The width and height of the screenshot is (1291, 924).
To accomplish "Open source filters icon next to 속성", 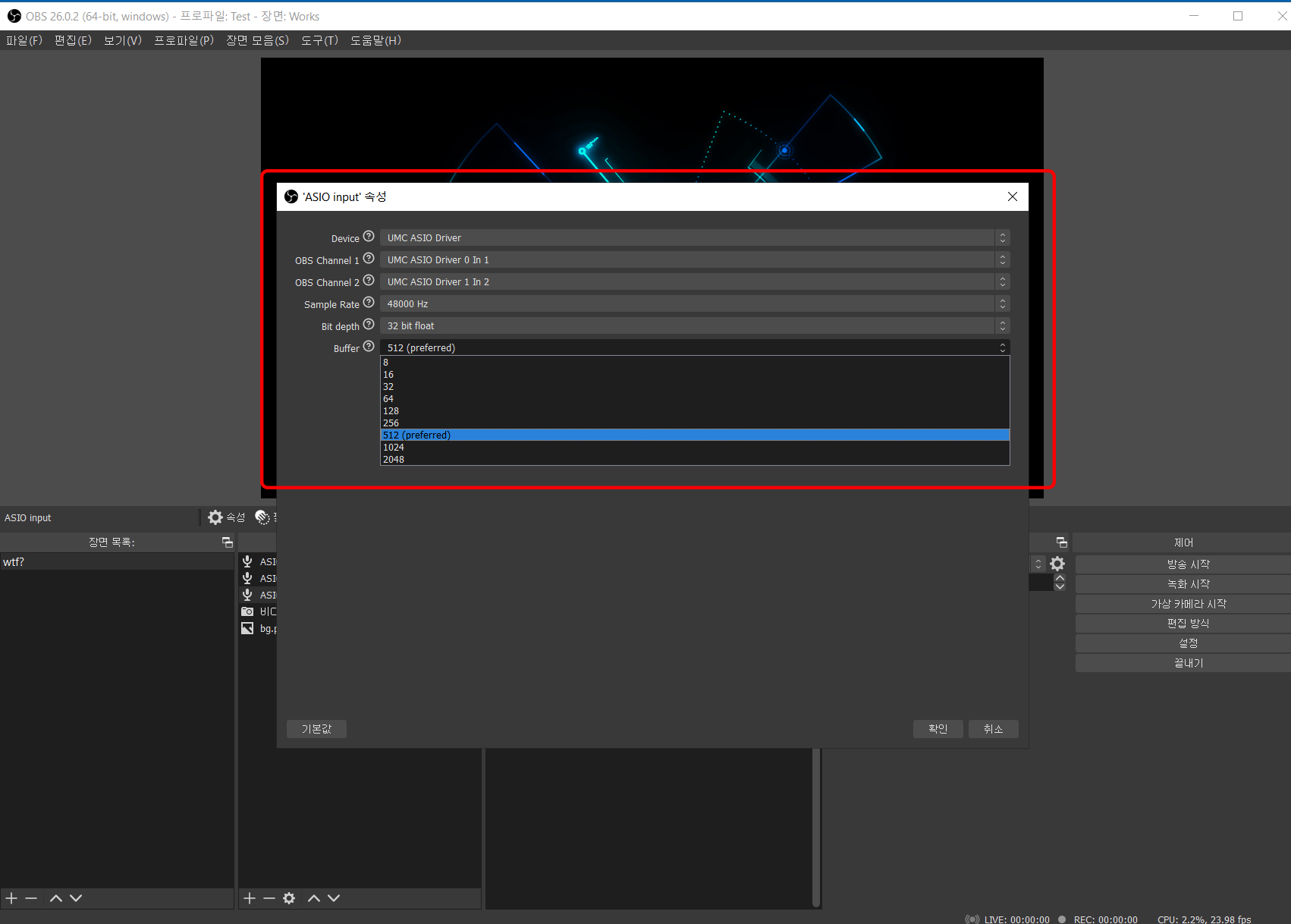I will click(262, 517).
